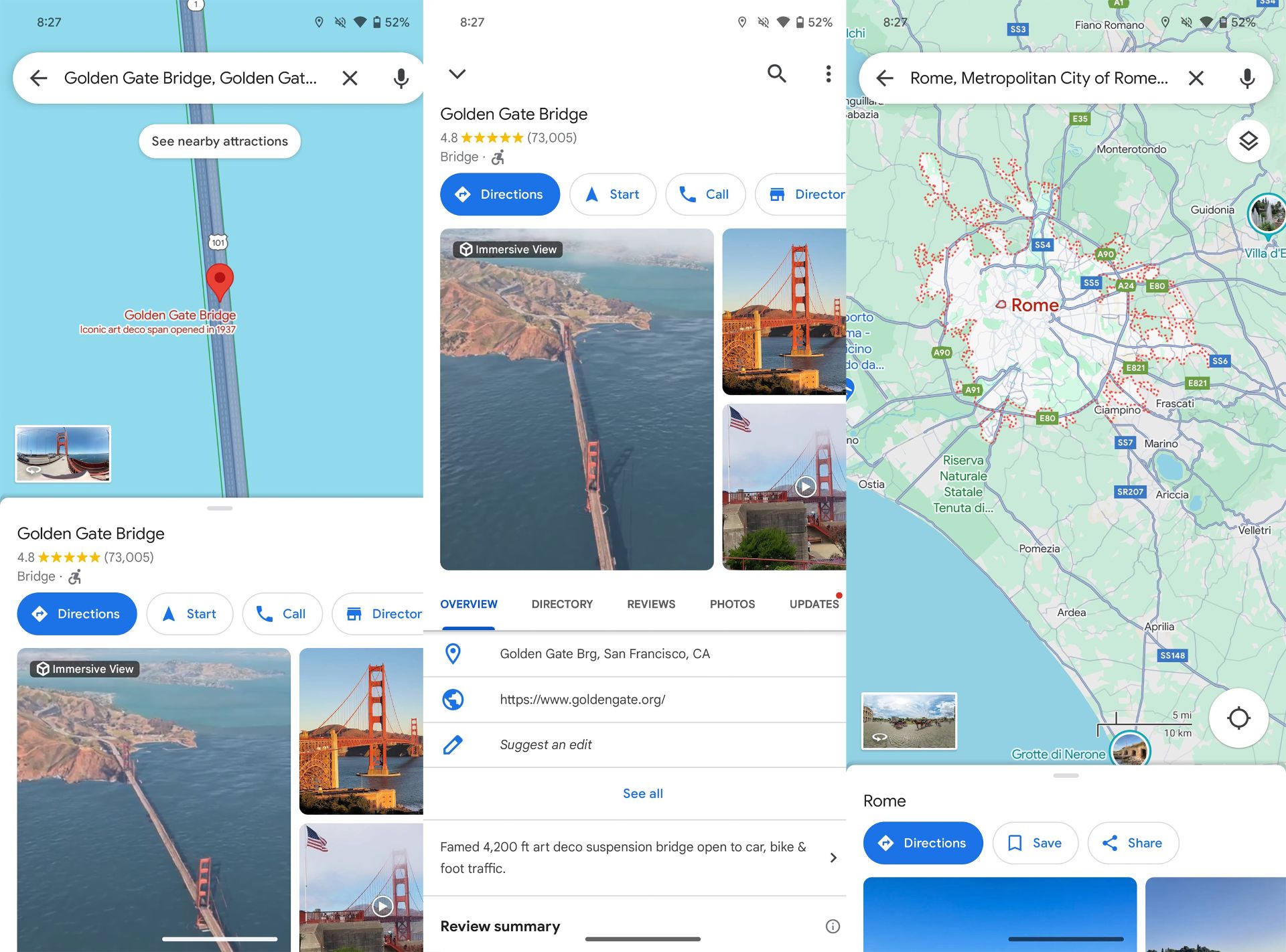
Task: Tap location pin icon beside address
Action: [453, 654]
